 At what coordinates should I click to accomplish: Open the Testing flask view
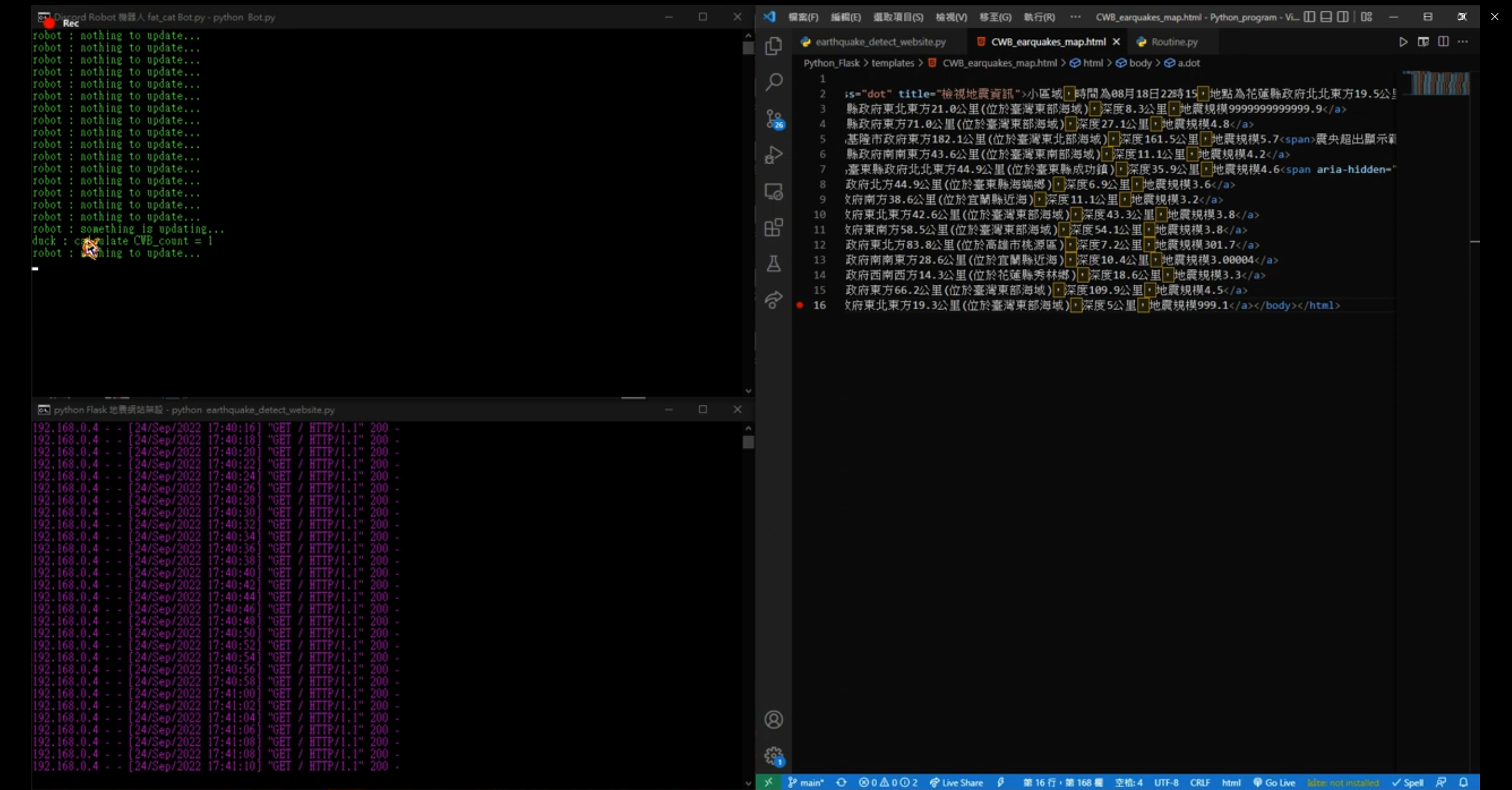773,264
